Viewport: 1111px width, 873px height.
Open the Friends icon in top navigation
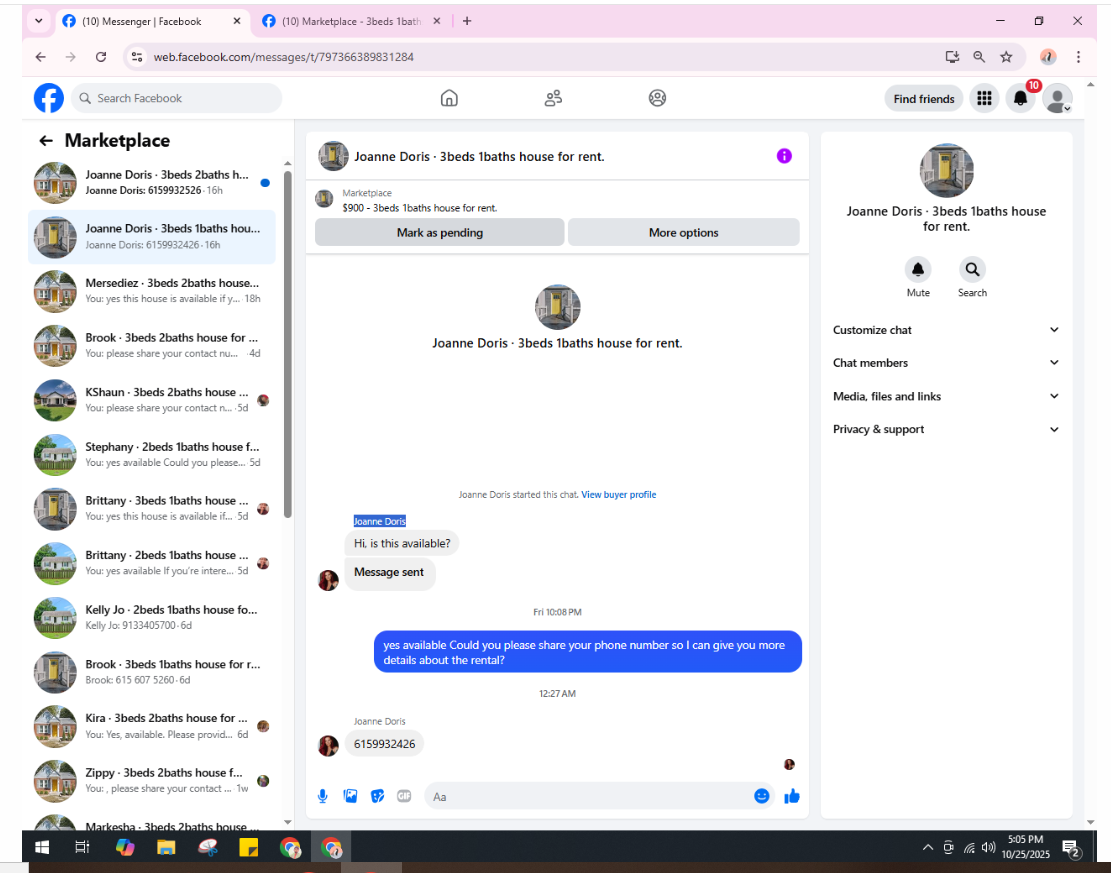tap(553, 98)
